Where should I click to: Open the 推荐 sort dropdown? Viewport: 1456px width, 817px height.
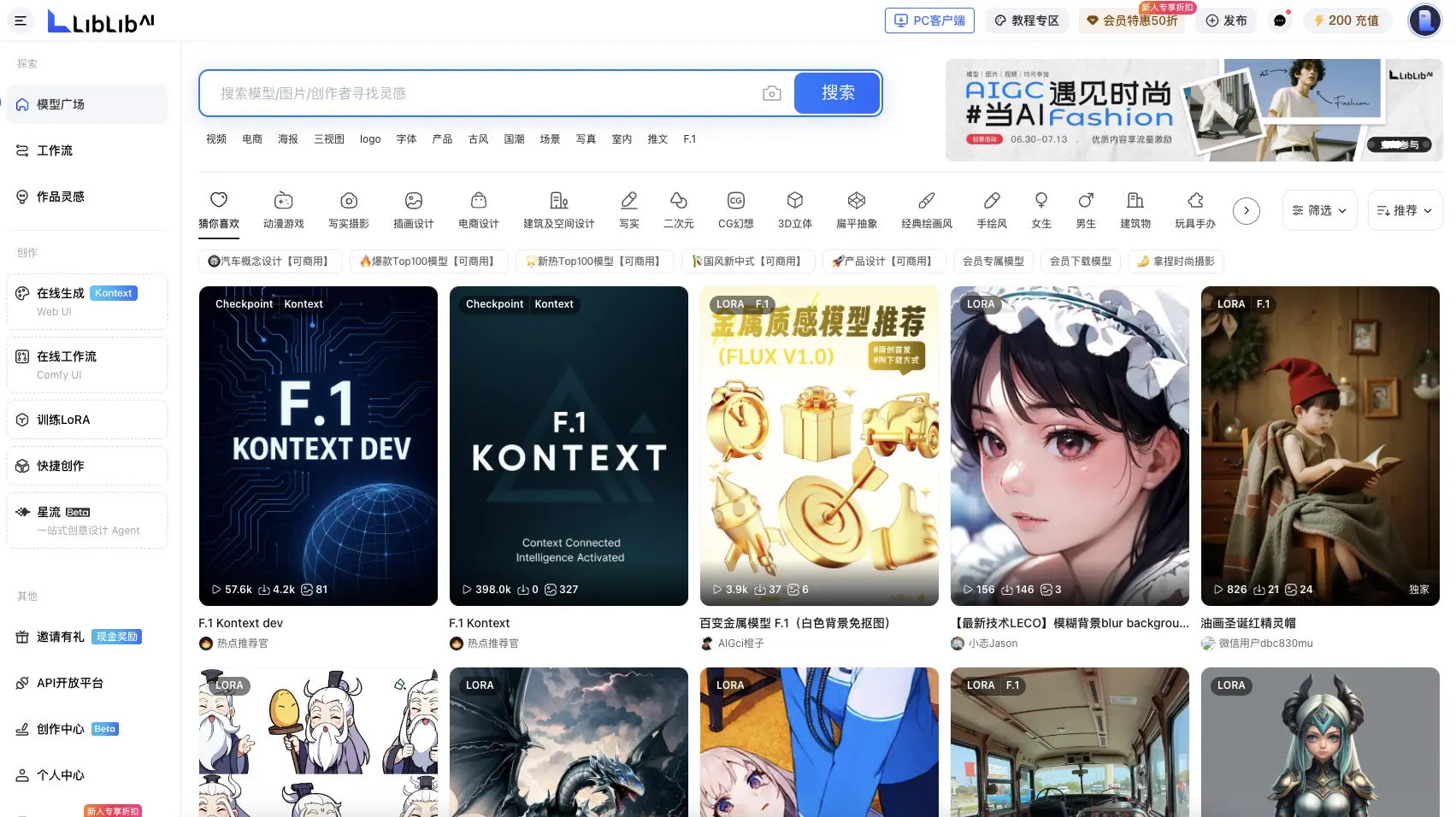click(1406, 210)
